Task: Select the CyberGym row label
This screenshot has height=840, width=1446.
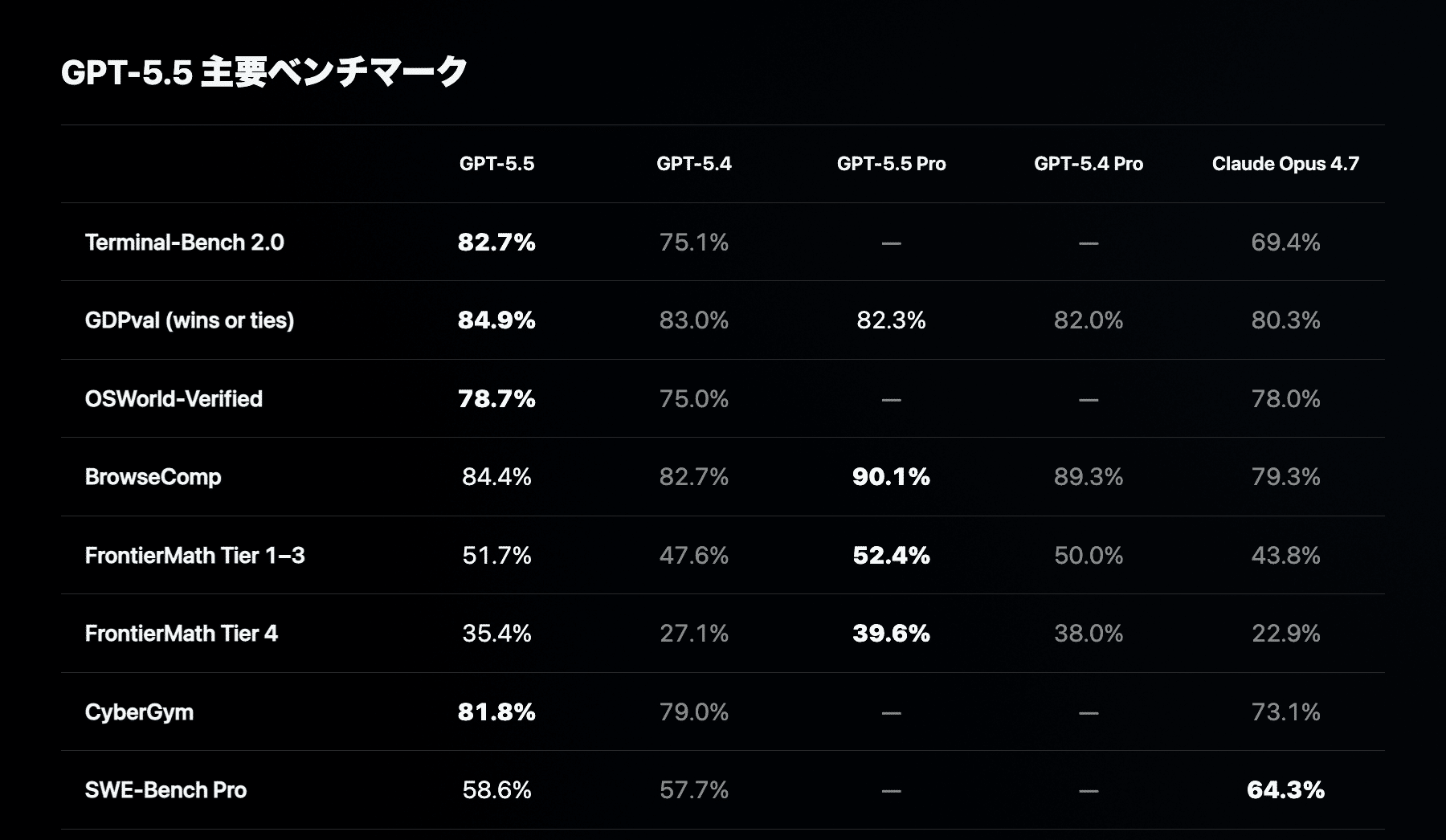Action: tap(140, 712)
